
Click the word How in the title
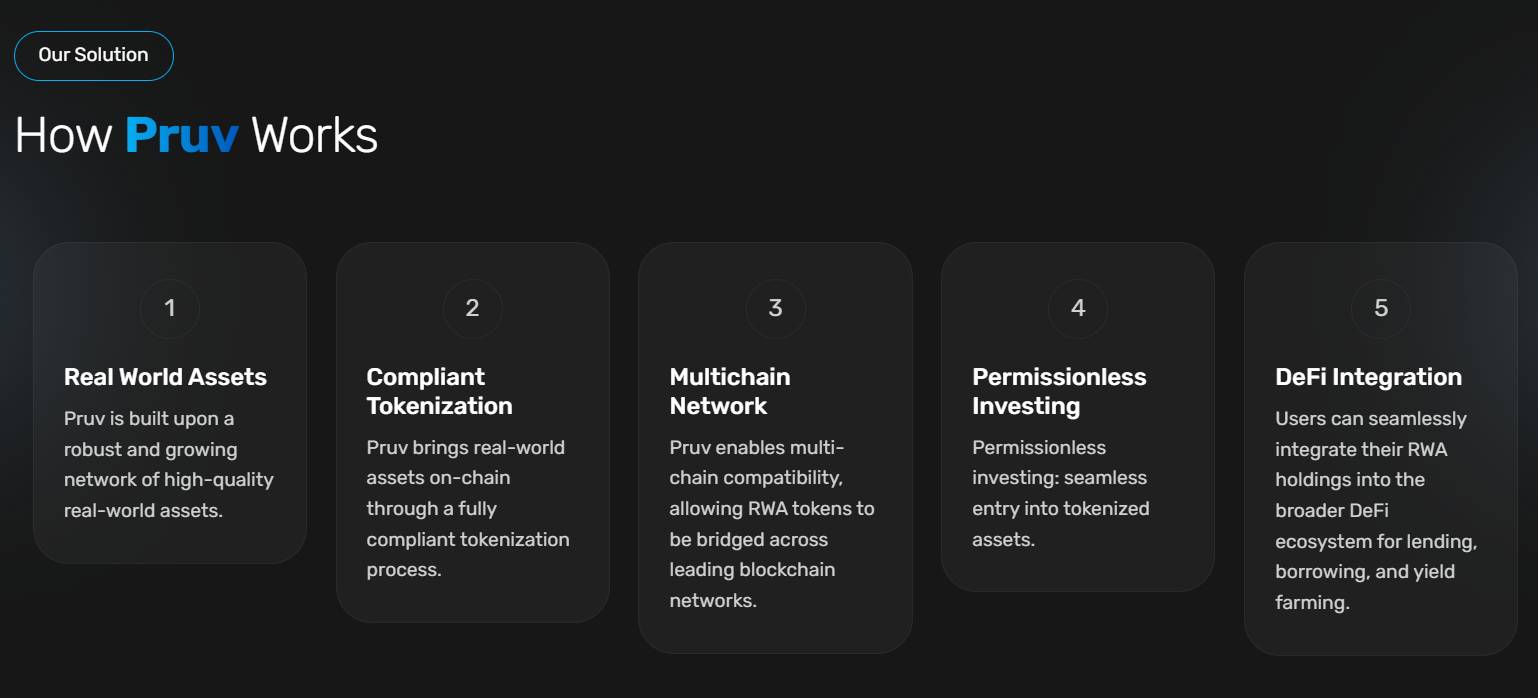[63, 135]
